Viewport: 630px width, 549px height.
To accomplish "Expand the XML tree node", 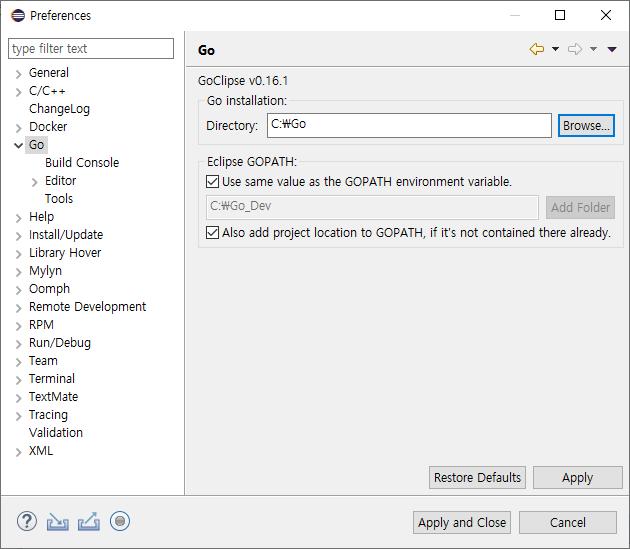I will point(18,452).
